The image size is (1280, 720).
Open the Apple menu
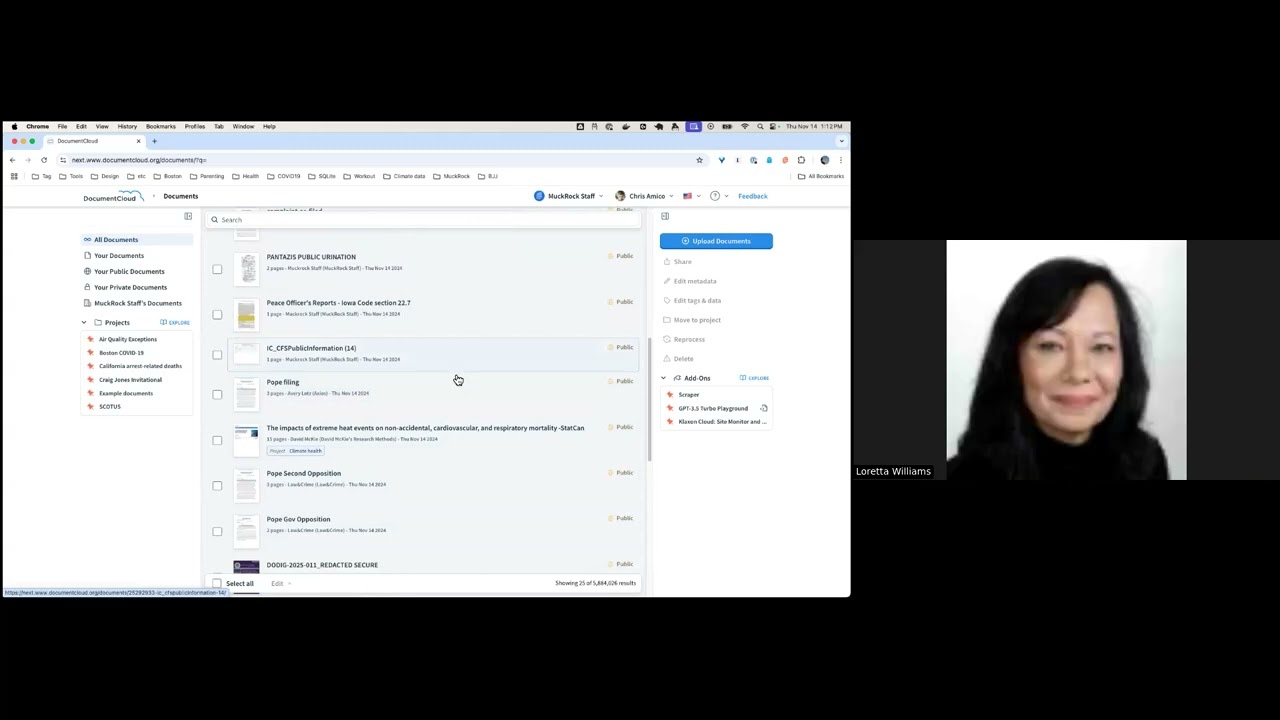point(14,127)
